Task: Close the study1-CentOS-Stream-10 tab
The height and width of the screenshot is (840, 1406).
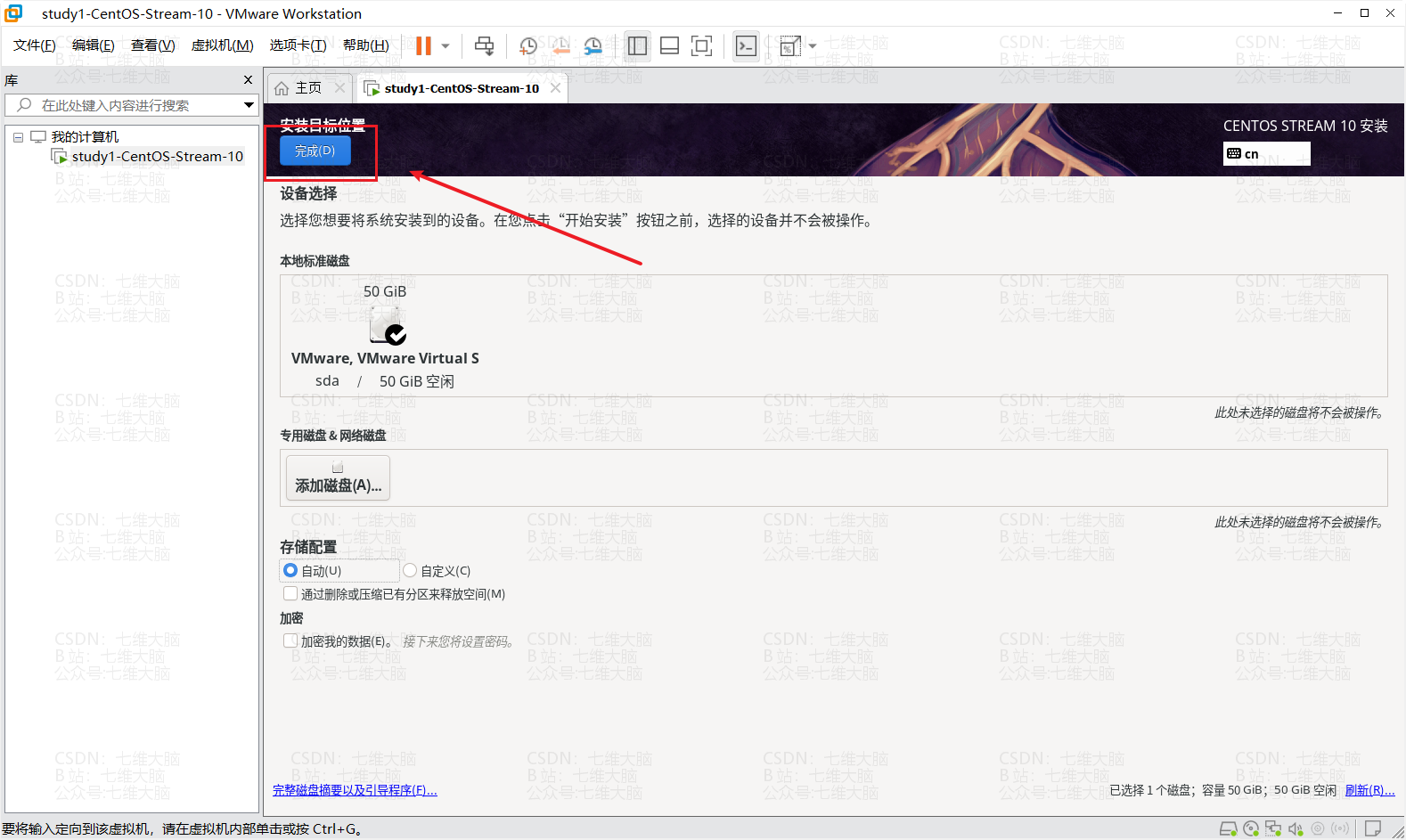Action: tap(555, 87)
